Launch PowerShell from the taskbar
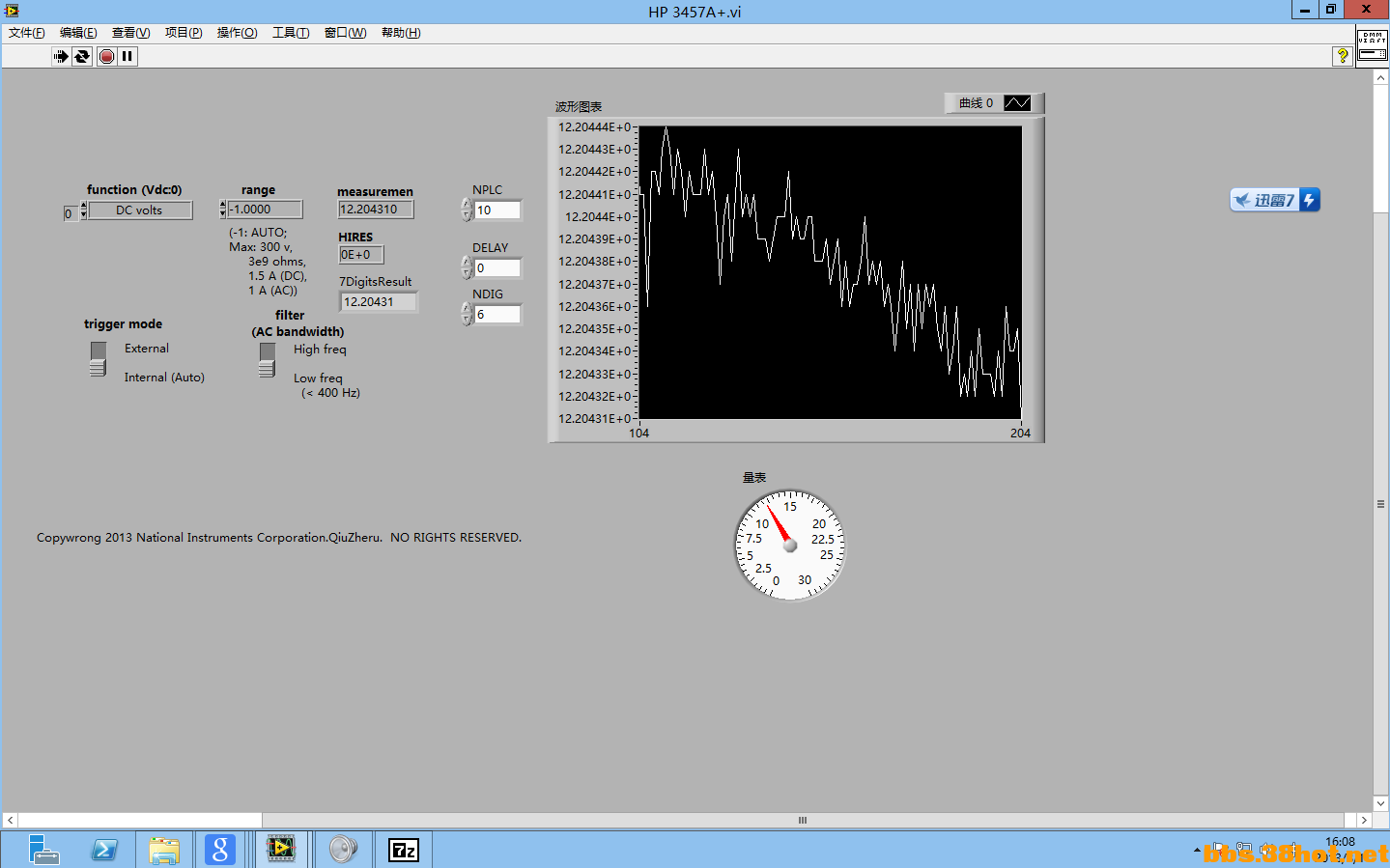The width and height of the screenshot is (1390, 868). (103, 850)
